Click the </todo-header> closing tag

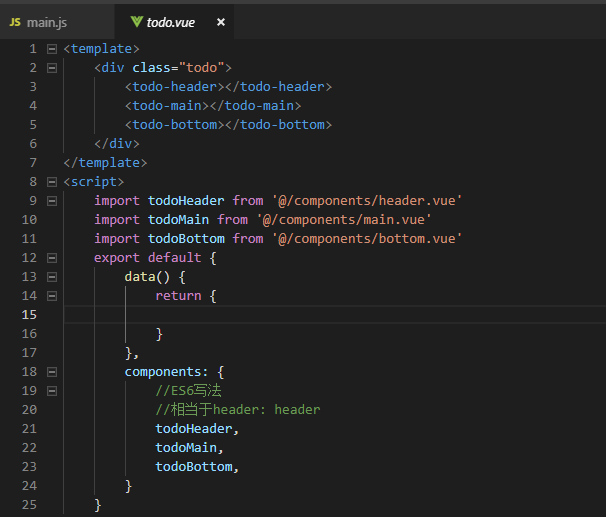pyautogui.click(x=278, y=87)
